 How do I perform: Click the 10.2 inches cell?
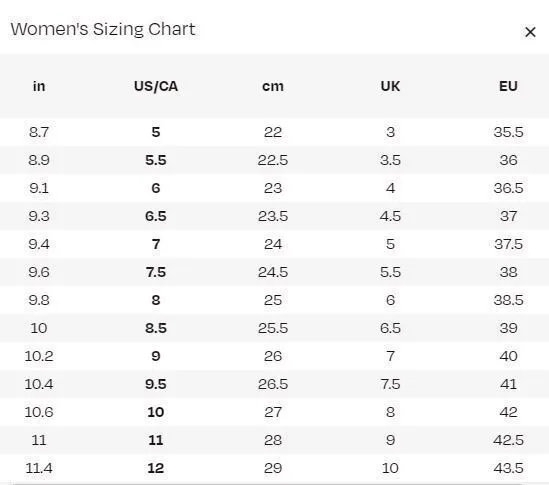39,356
